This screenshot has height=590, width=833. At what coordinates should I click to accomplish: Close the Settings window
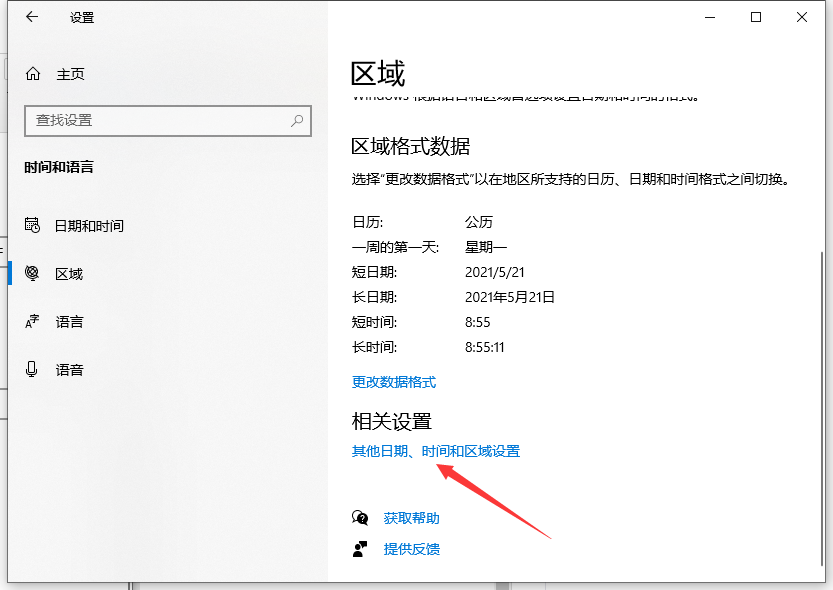pos(802,18)
